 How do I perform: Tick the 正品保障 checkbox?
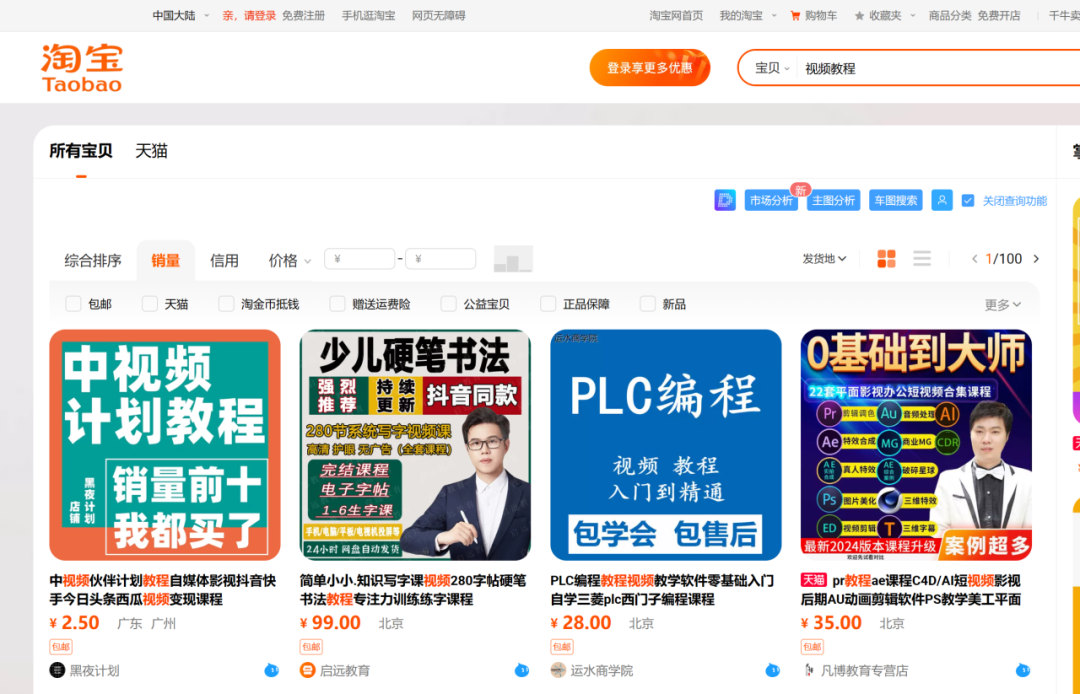548,304
